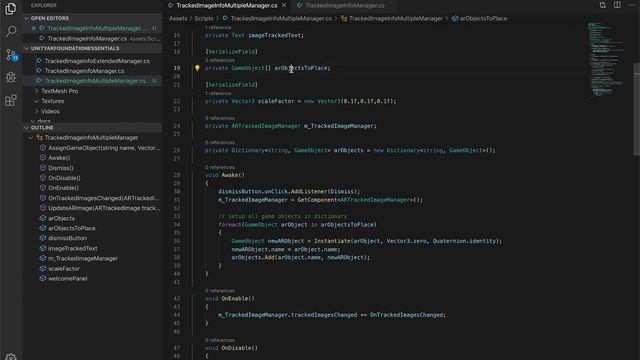This screenshot has height=360, width=640.
Task: Open the Explorer view in activity bar
Action: [11, 8]
